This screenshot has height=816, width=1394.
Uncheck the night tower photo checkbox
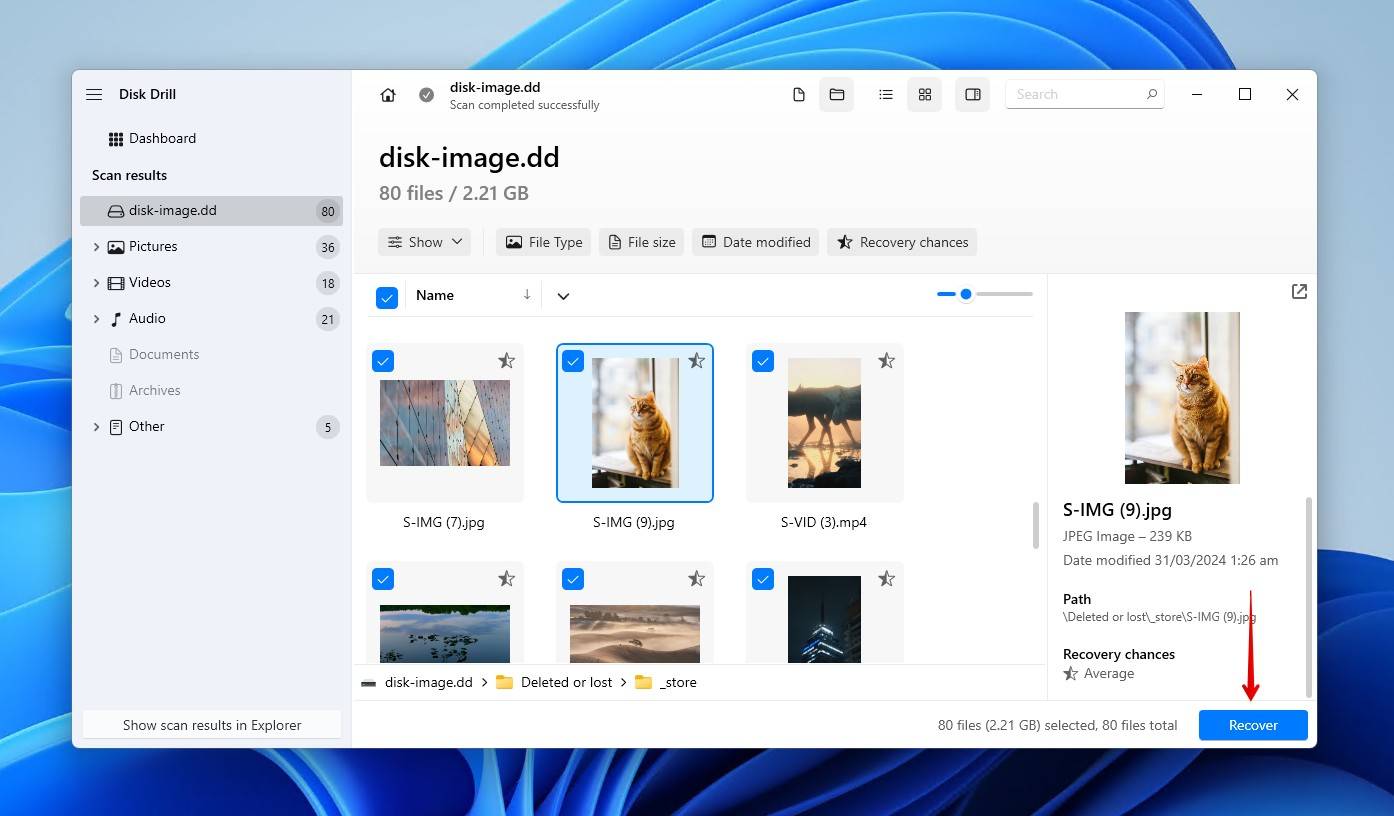click(x=763, y=579)
